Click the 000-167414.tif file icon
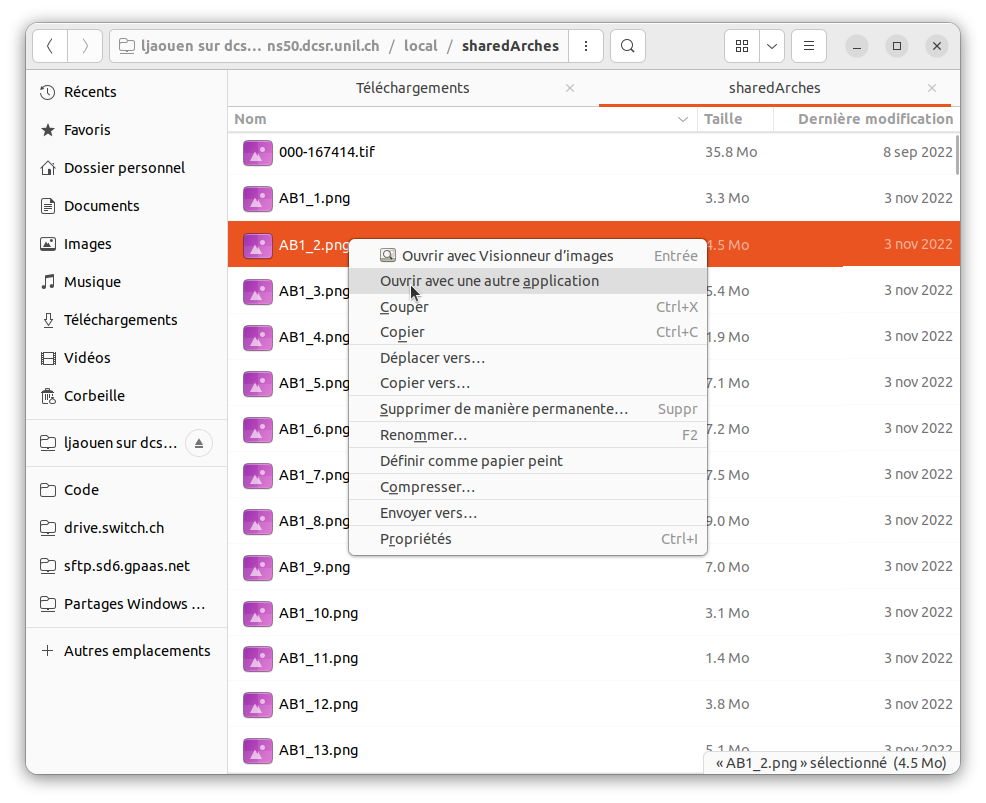Image resolution: width=986 pixels, height=803 pixels. [x=258, y=153]
